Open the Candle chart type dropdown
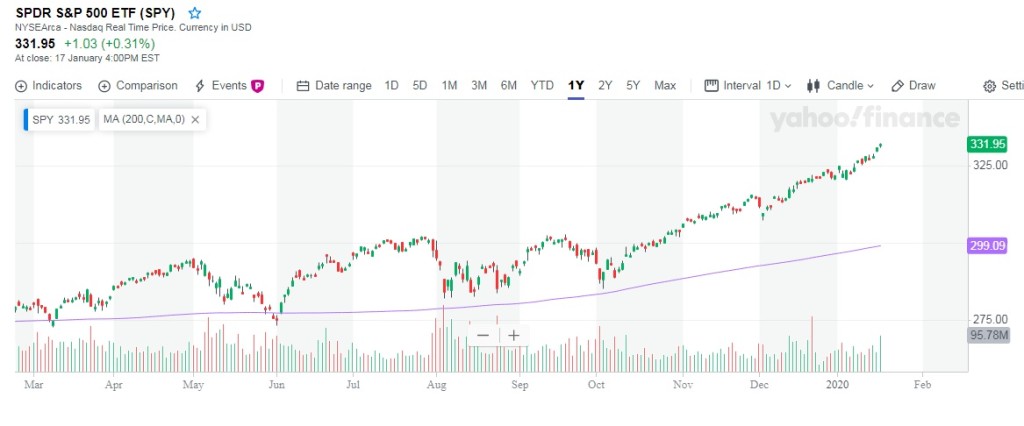 (841, 86)
